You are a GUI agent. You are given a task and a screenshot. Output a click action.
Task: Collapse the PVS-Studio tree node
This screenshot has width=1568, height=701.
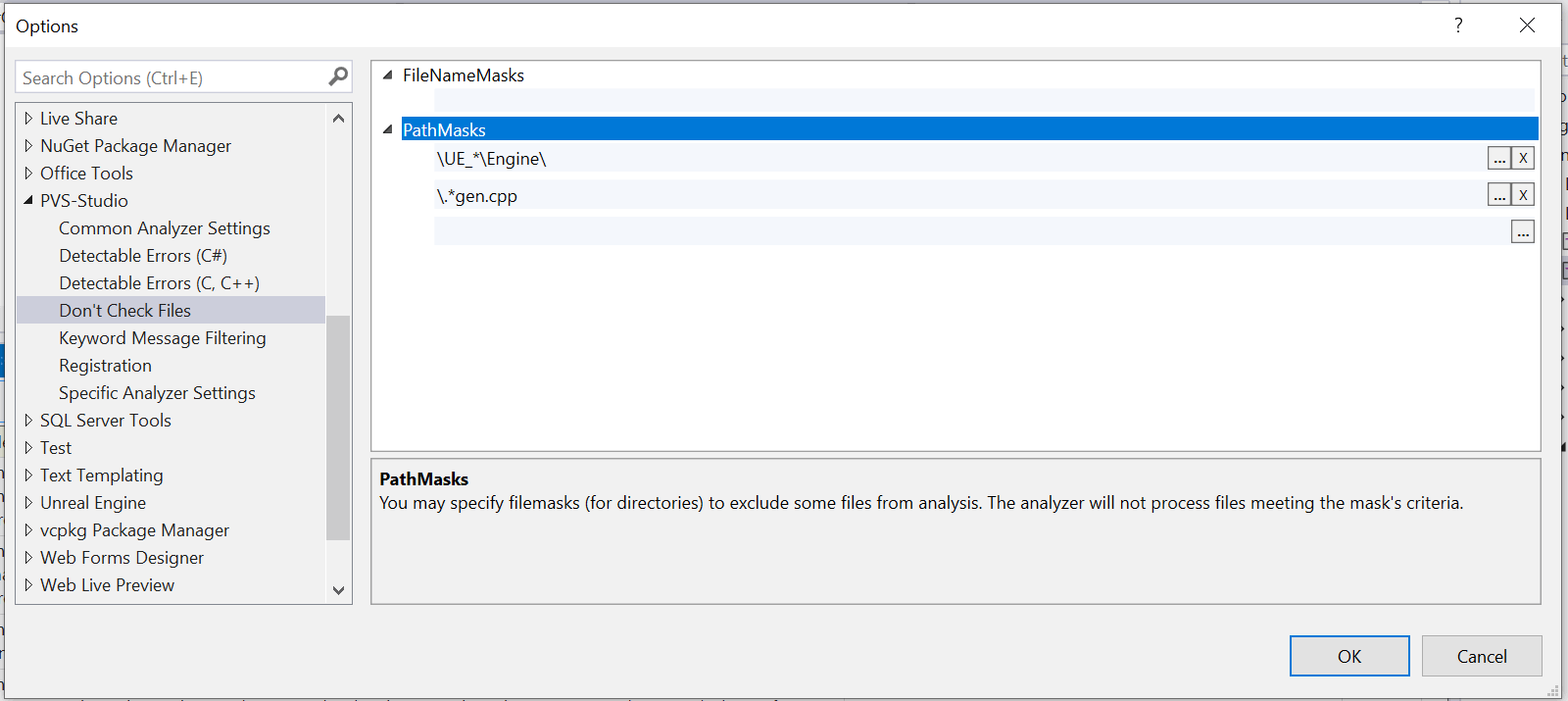pos(28,200)
